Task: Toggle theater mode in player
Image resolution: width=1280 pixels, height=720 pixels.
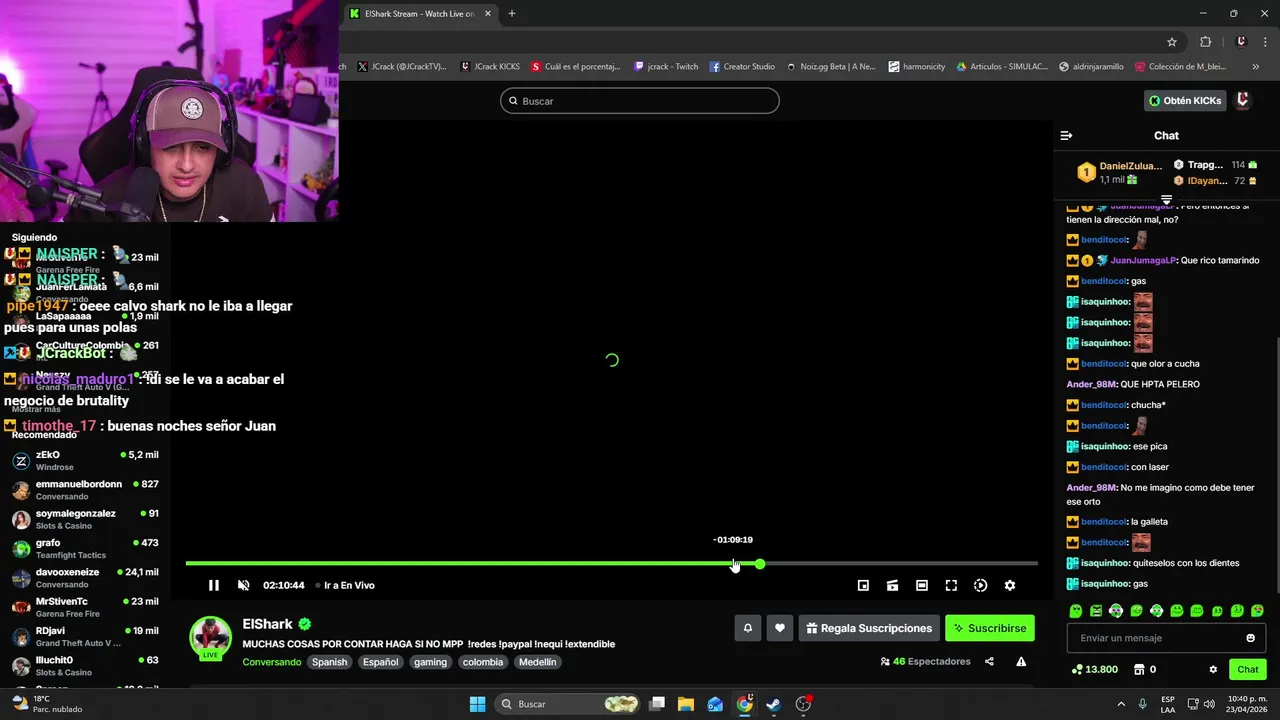Action: pyautogui.click(x=922, y=585)
